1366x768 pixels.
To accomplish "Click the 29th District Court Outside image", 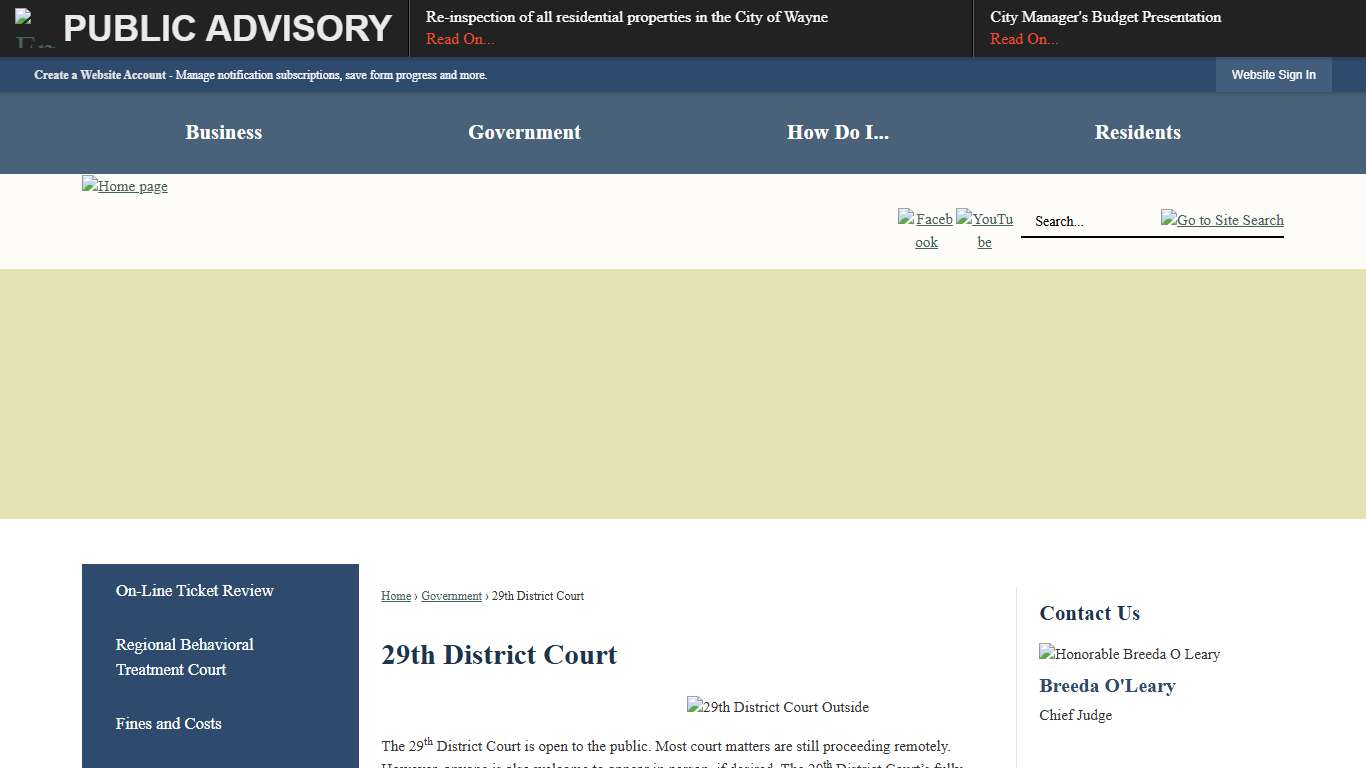I will 777,707.
